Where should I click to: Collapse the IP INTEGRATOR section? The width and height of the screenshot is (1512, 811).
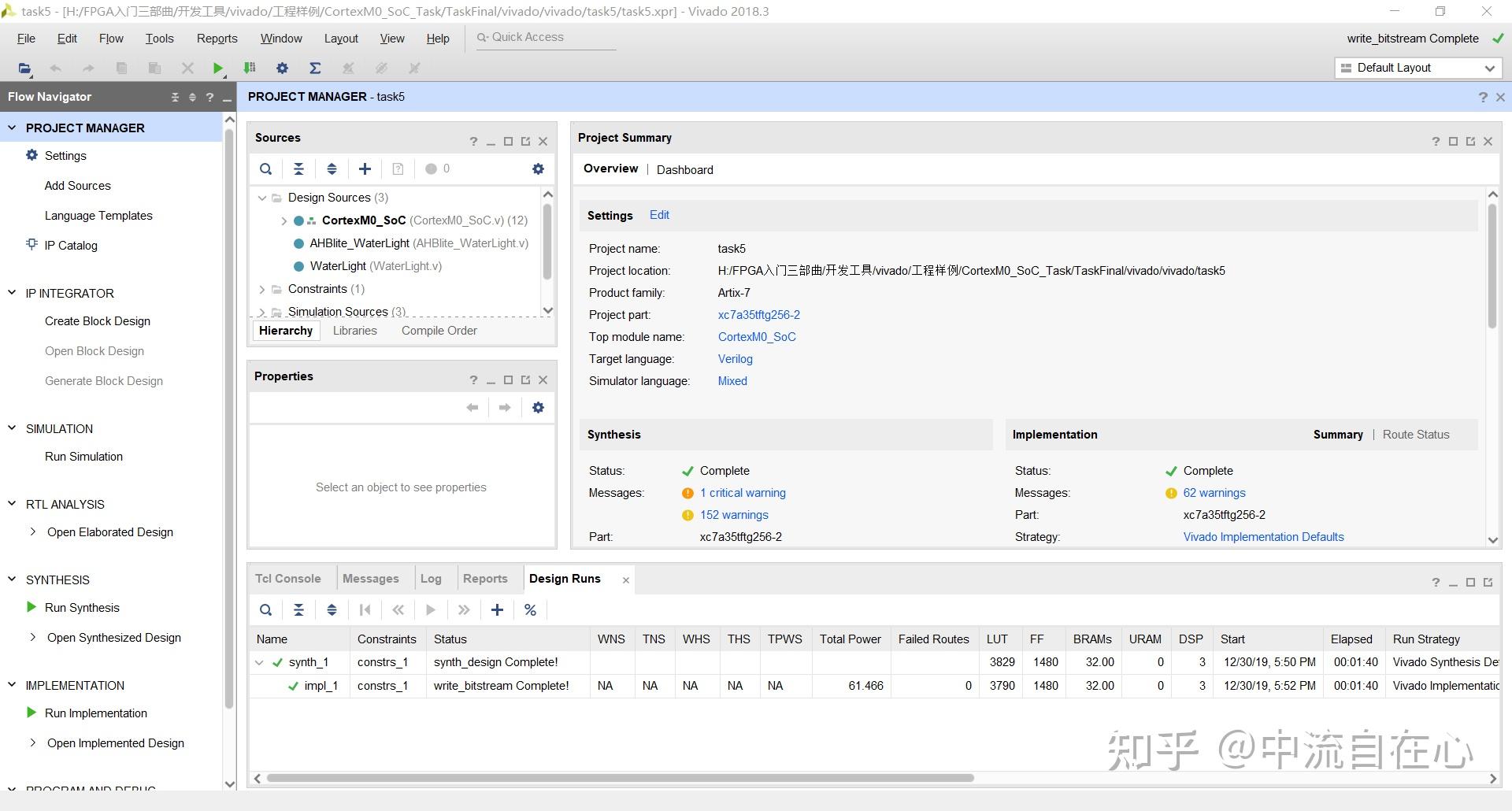point(12,292)
